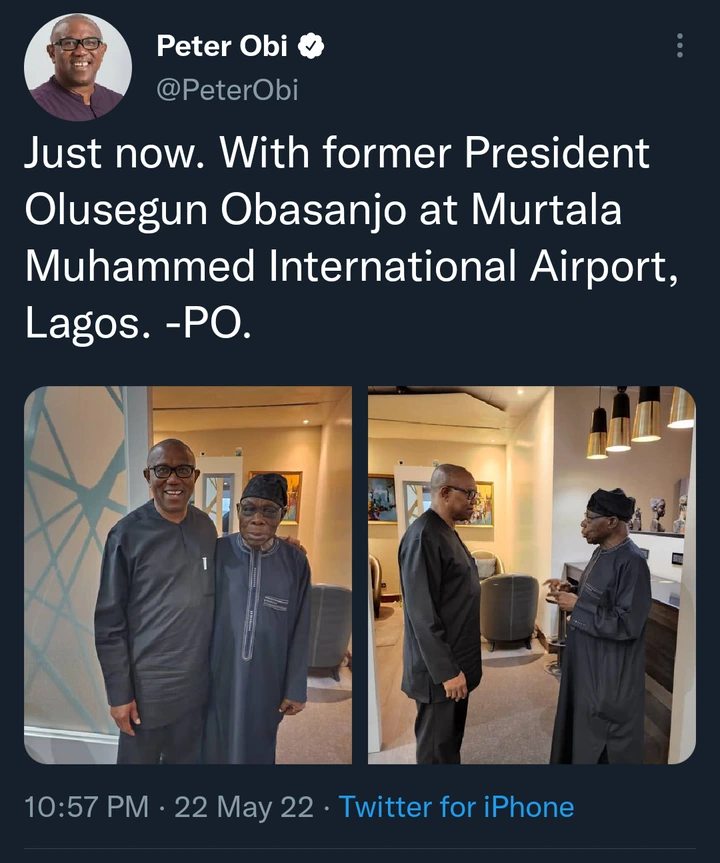Click the 22 May 22 date
Image resolution: width=720 pixels, height=863 pixels.
point(244,807)
